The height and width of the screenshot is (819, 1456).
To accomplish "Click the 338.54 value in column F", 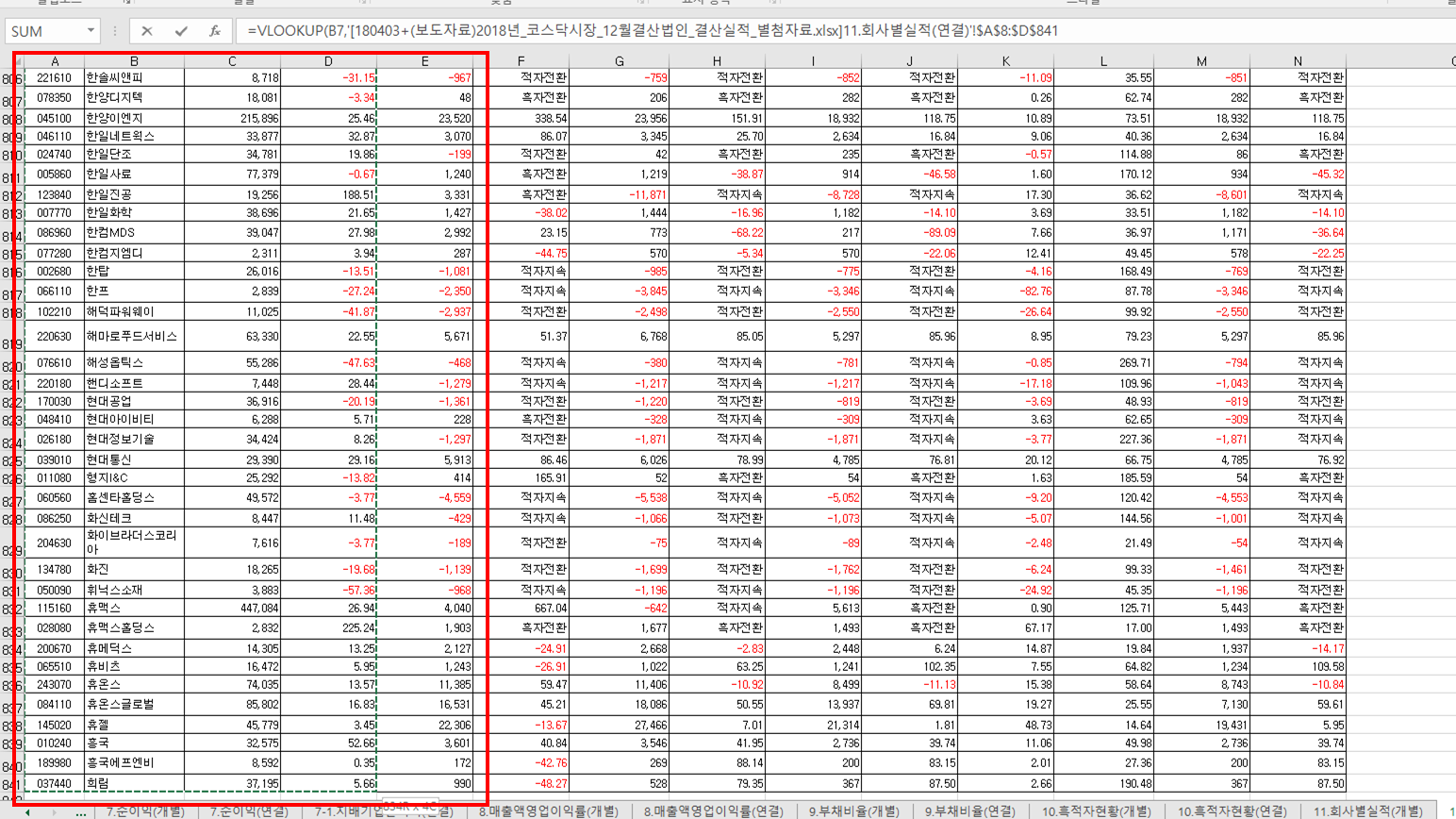I will 521,118.
